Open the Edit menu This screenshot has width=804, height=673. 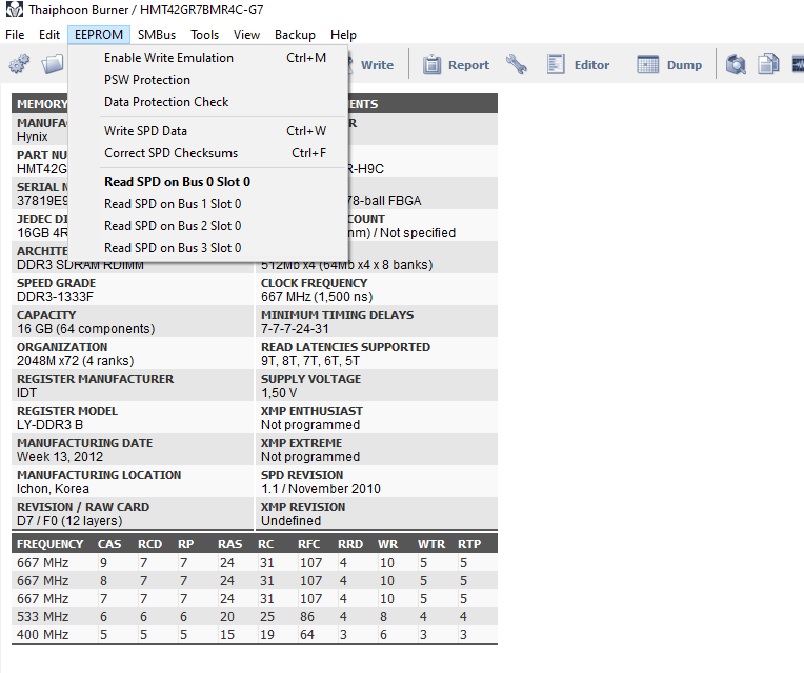click(x=49, y=35)
